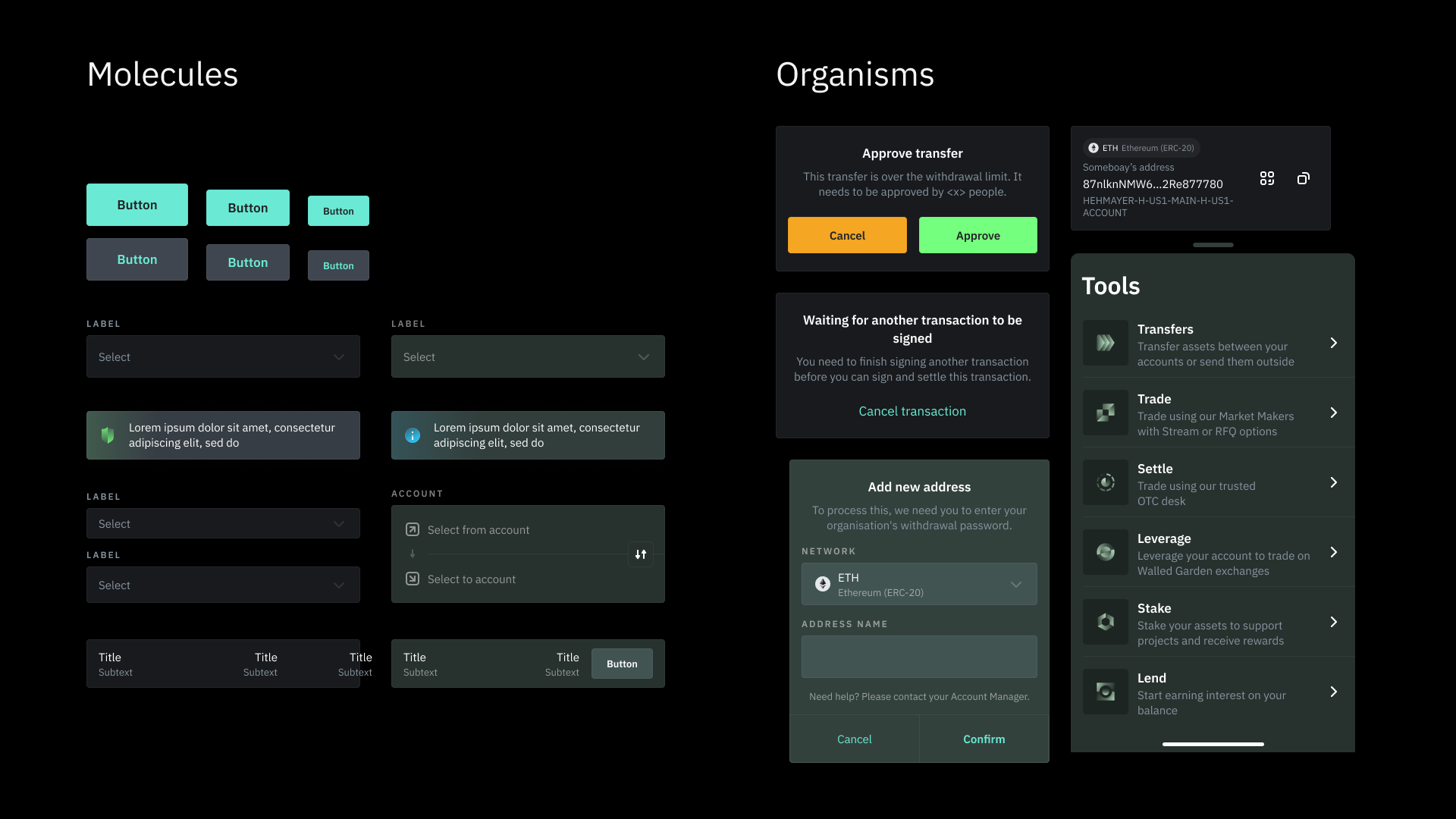The image size is (1456, 819).
Task: Open the Lend row chevron
Action: (x=1334, y=692)
